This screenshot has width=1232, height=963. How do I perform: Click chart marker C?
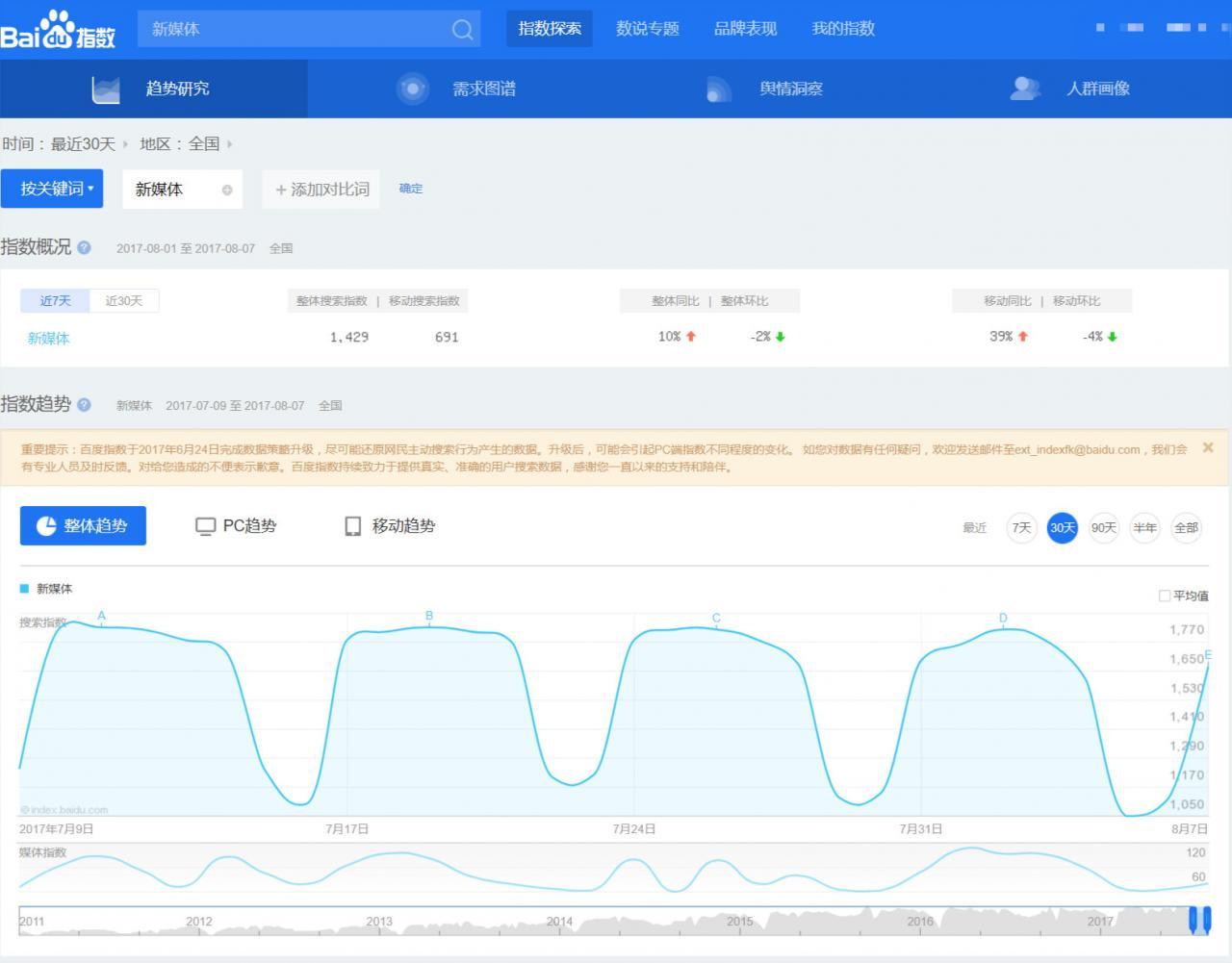click(x=716, y=619)
